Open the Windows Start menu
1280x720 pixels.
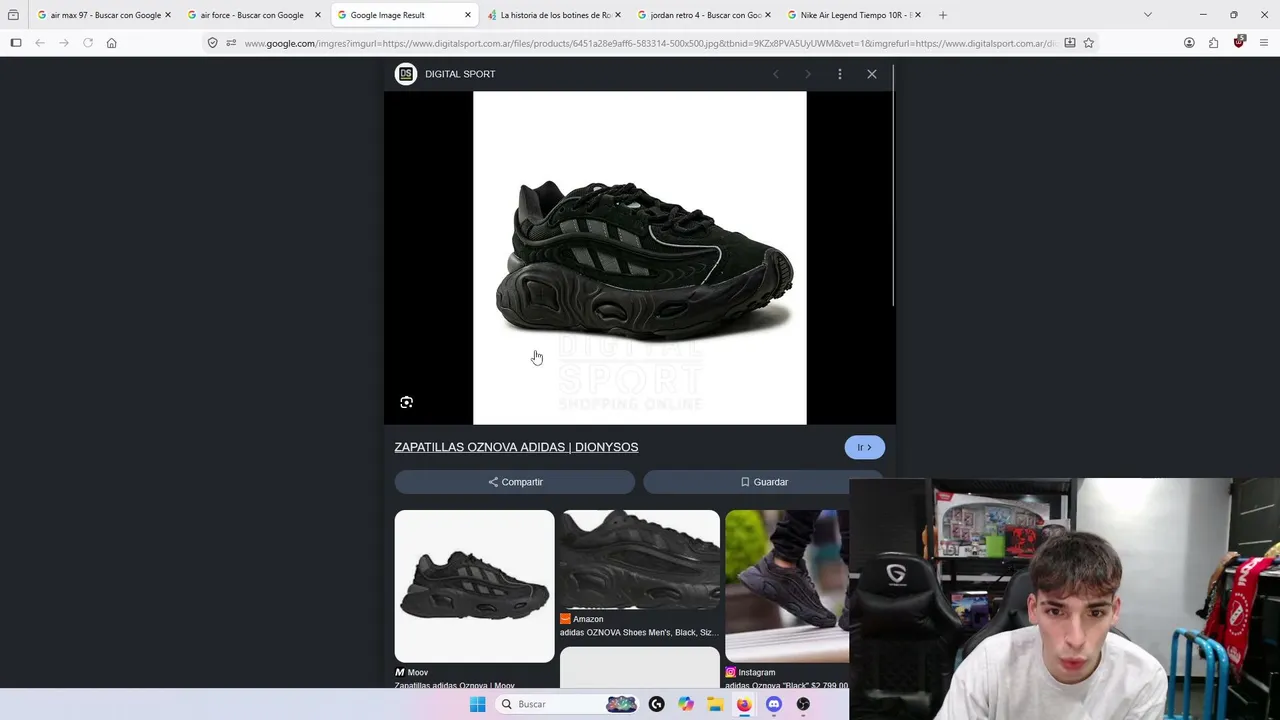(x=478, y=704)
